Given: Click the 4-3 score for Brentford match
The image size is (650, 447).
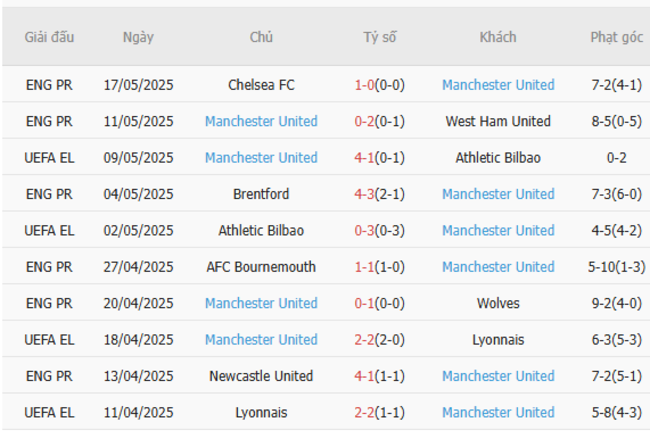Looking at the screenshot, I should 365,194.
